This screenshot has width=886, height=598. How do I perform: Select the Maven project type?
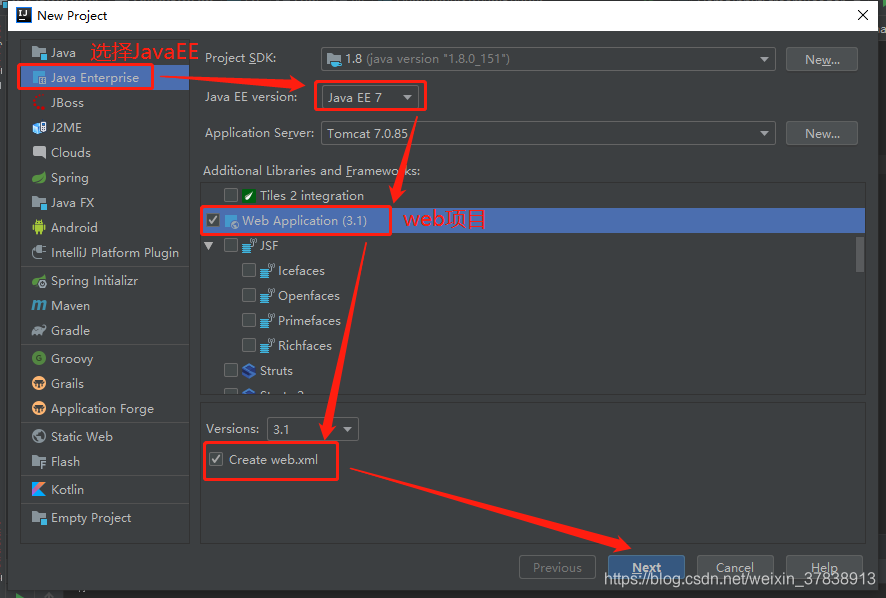click(x=105, y=306)
